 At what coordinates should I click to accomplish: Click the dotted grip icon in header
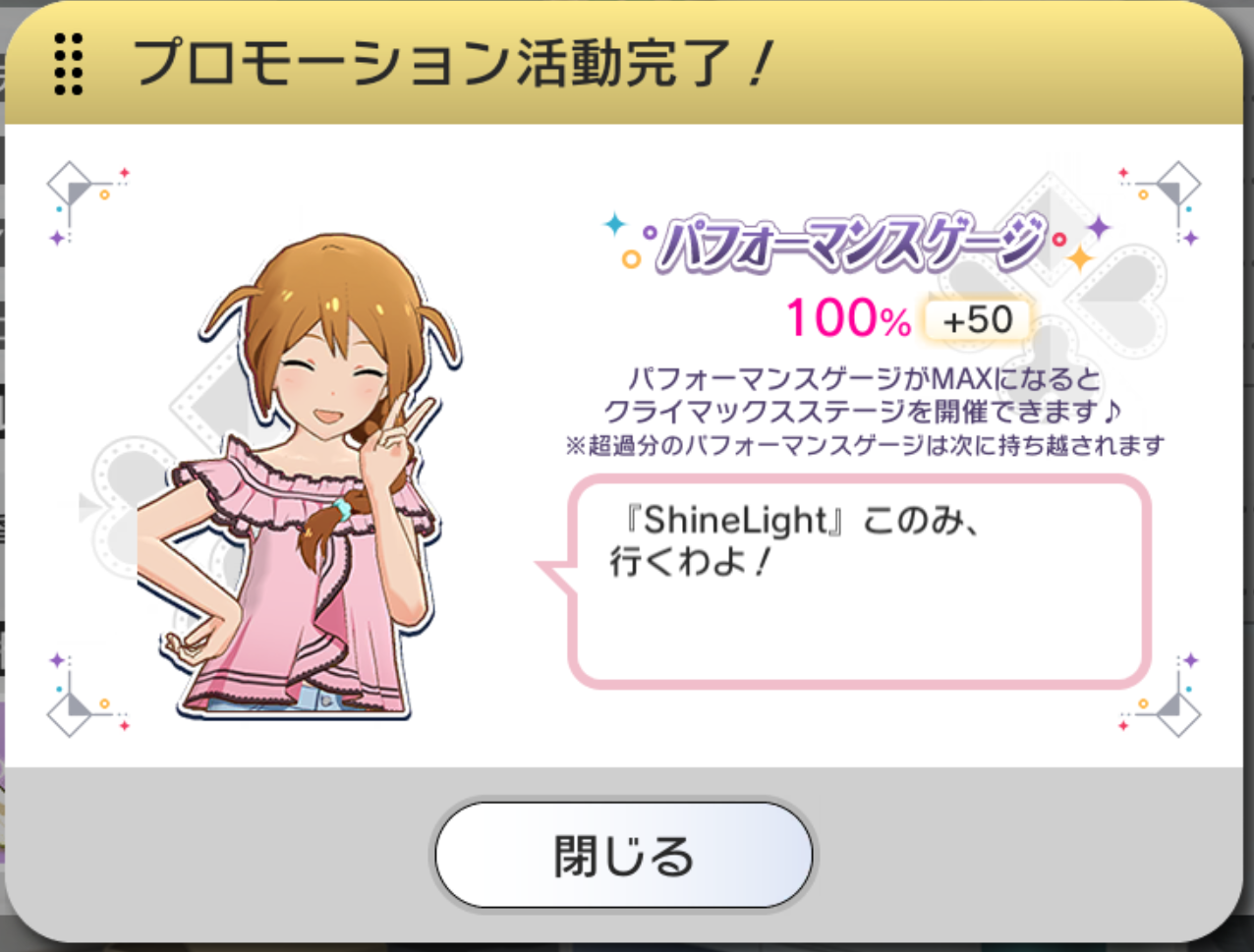click(69, 64)
